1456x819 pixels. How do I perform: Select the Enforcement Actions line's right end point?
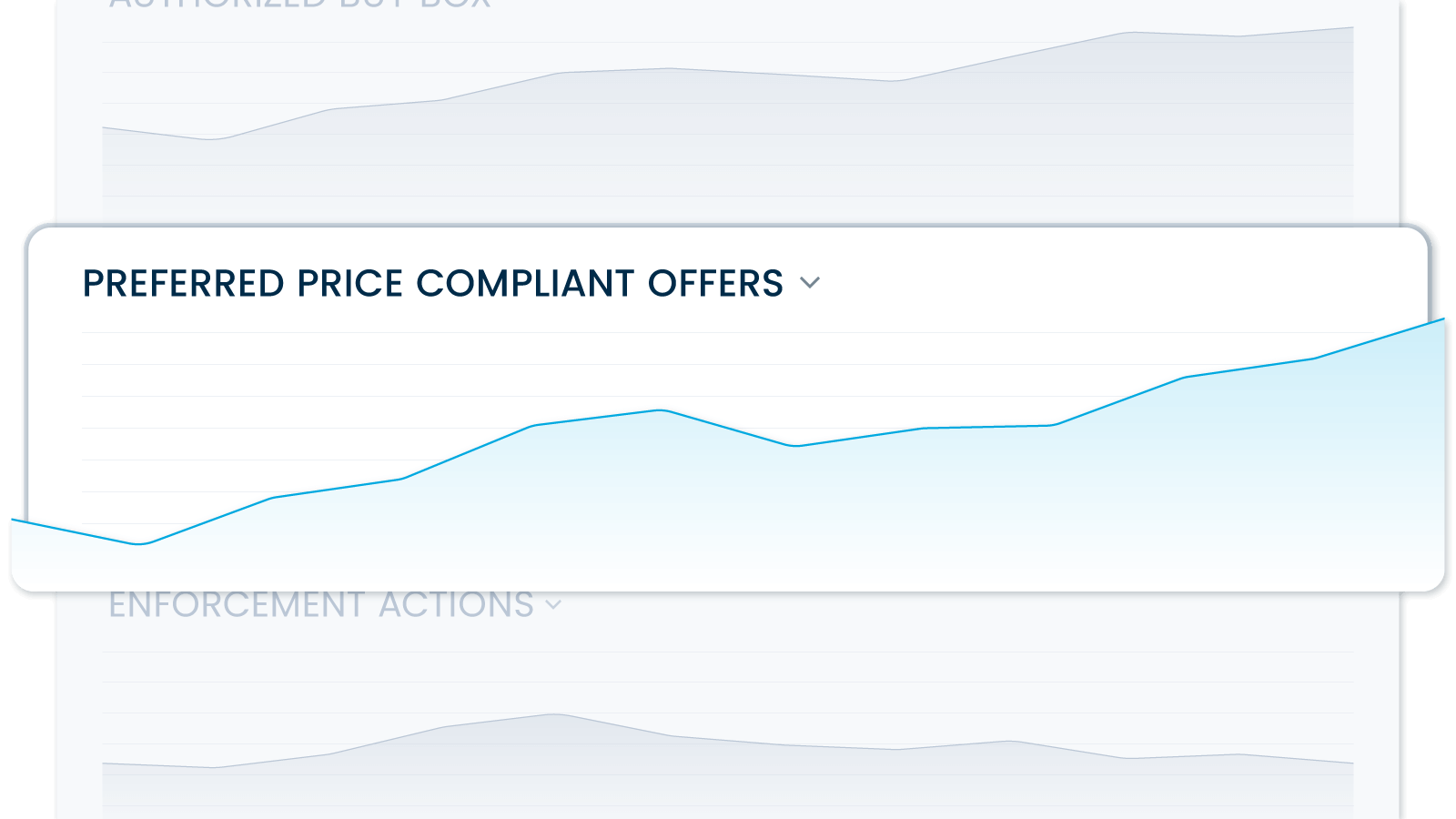(1352, 763)
